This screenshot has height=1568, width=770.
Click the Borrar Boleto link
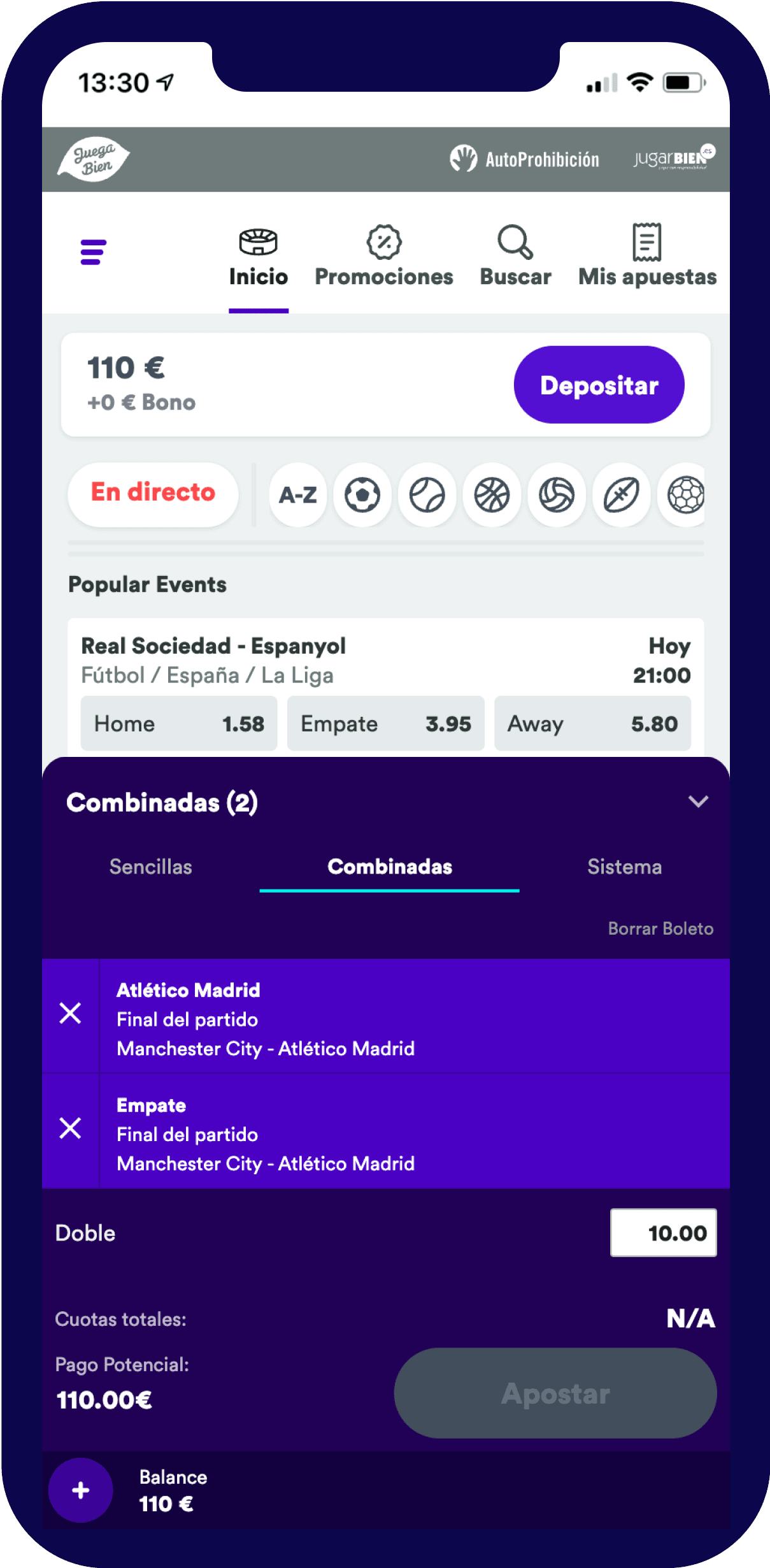point(660,928)
